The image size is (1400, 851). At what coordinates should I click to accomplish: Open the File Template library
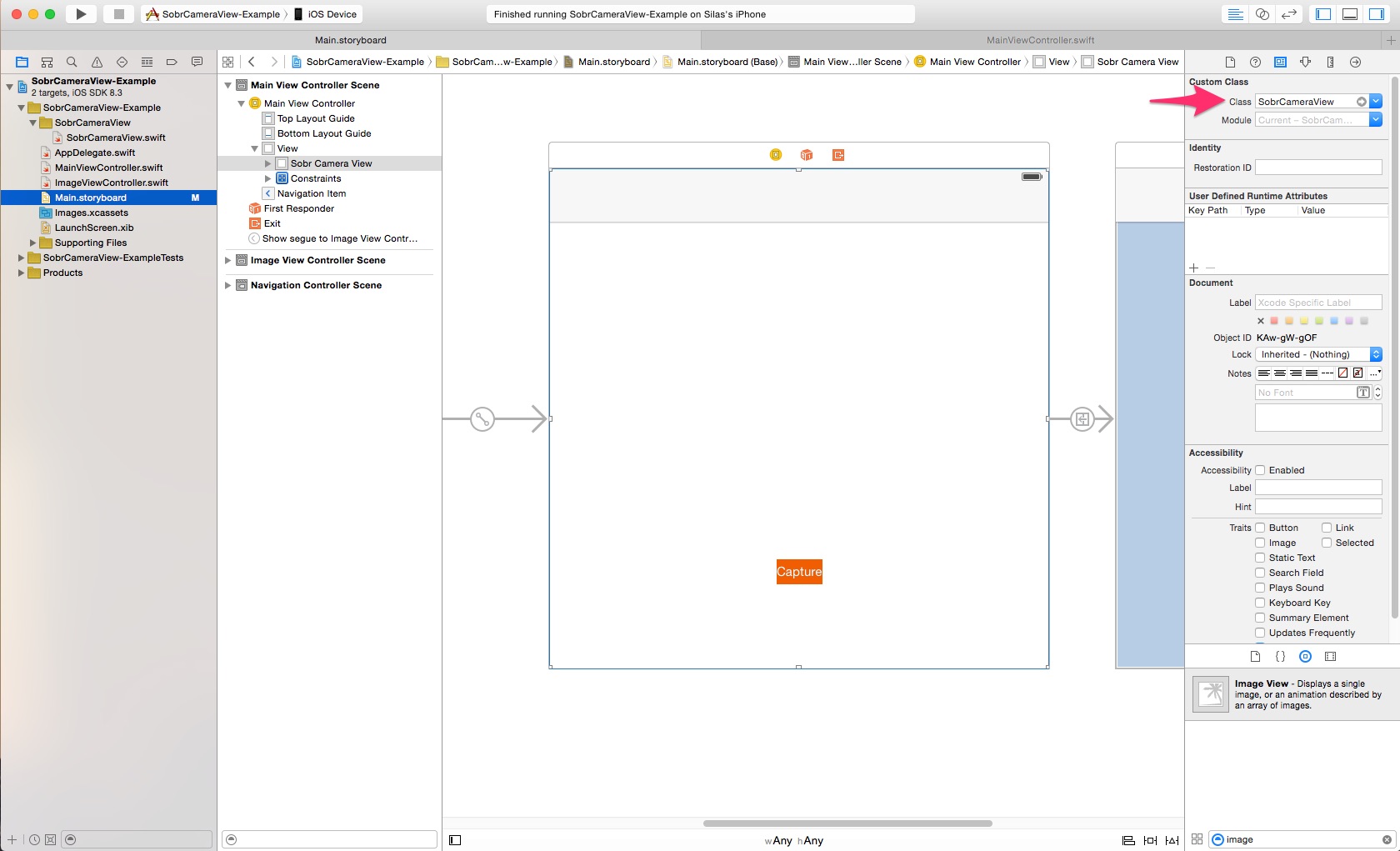(1255, 657)
